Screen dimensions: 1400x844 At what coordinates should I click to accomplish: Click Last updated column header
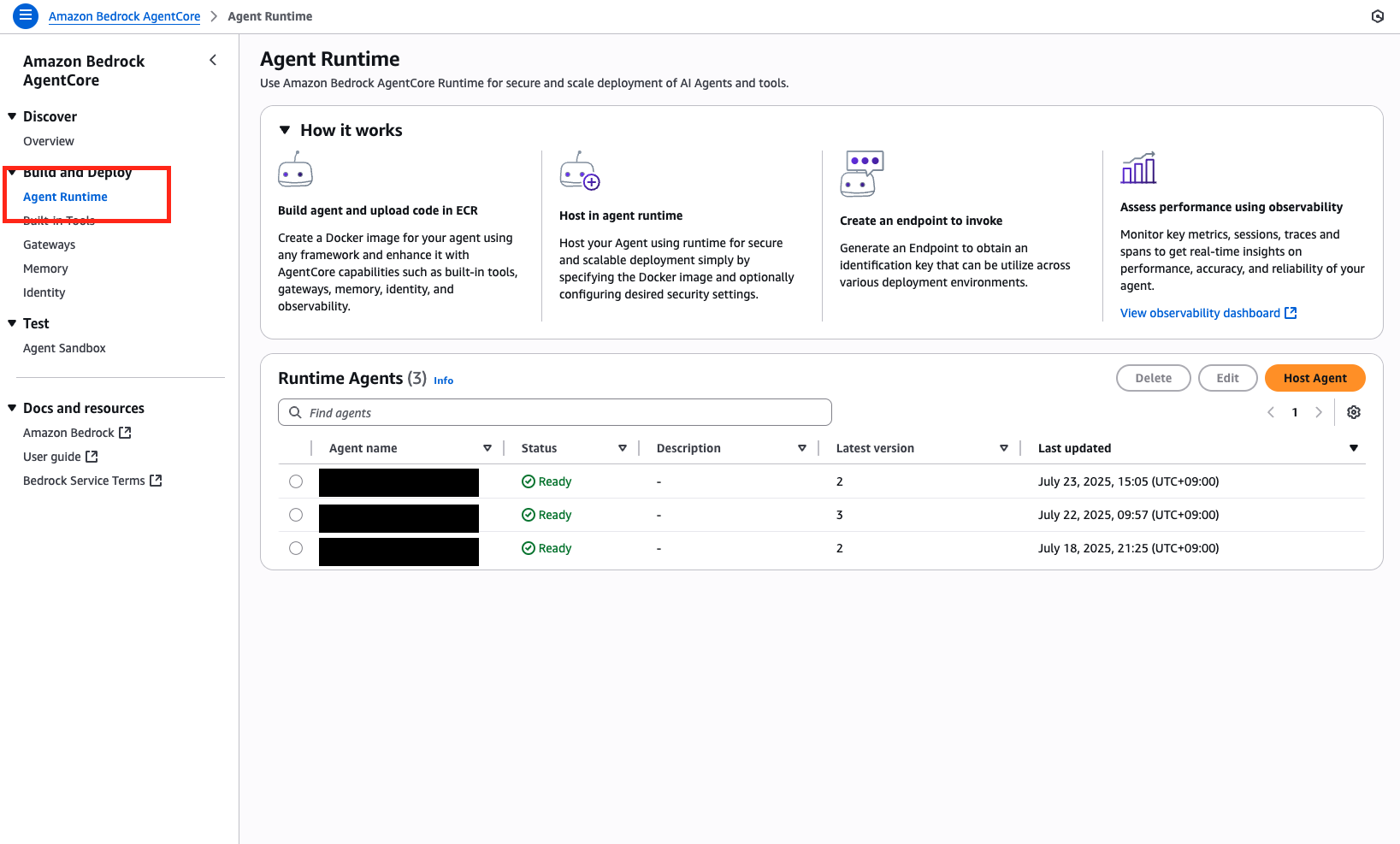pos(1074,448)
